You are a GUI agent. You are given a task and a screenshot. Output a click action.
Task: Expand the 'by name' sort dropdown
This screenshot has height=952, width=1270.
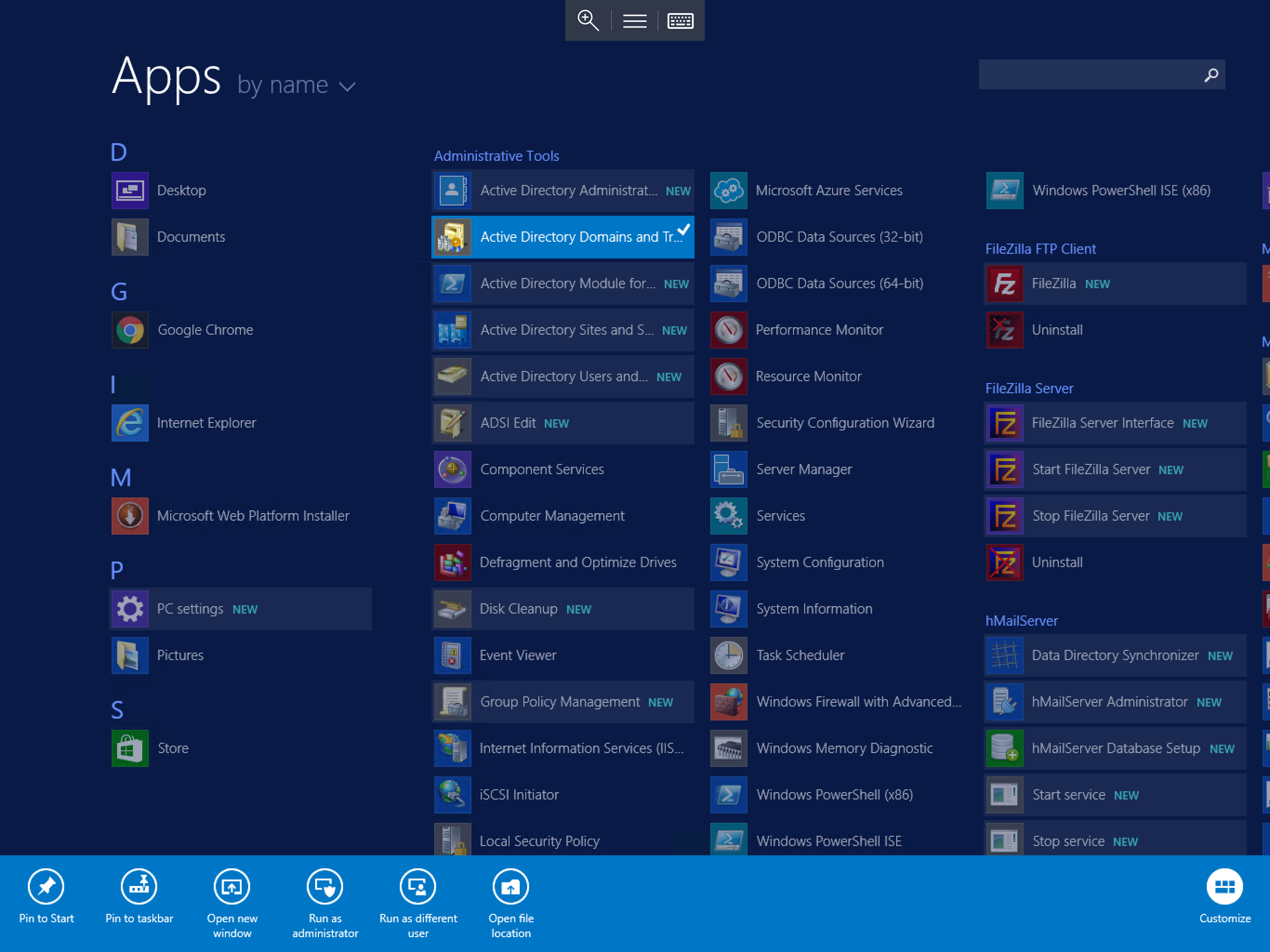[x=296, y=86]
